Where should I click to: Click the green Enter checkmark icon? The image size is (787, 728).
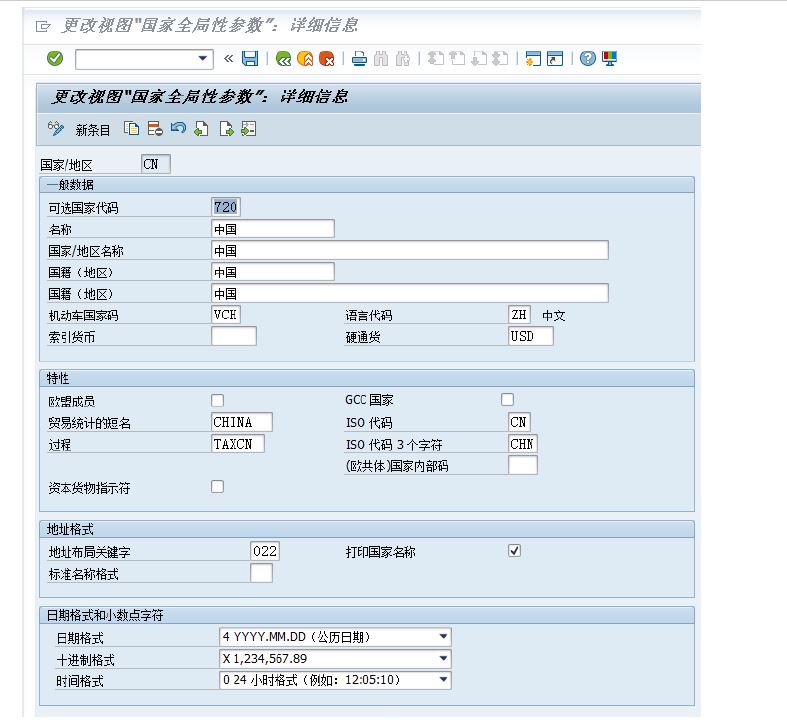[55, 58]
